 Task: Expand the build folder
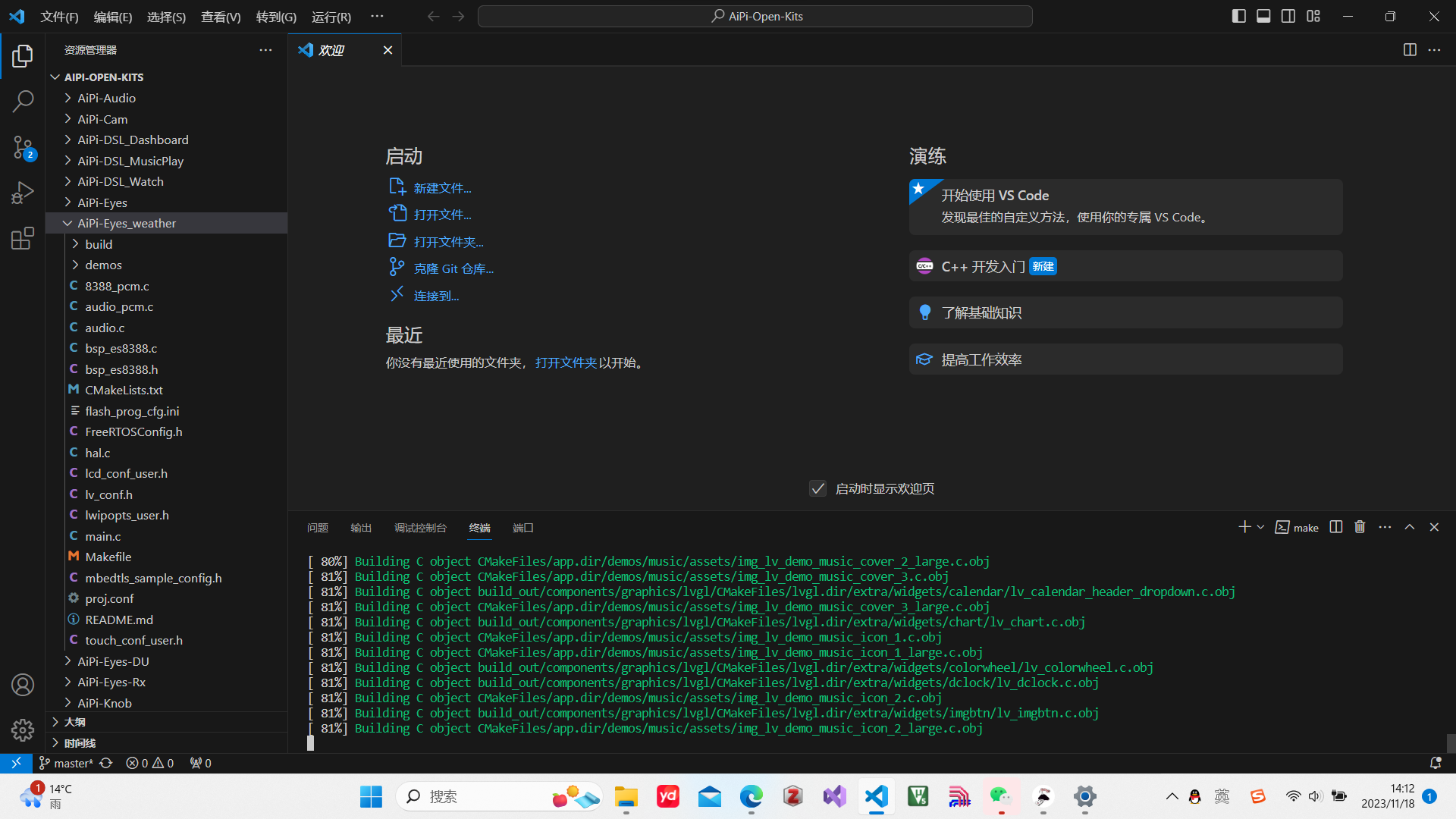(x=167, y=244)
